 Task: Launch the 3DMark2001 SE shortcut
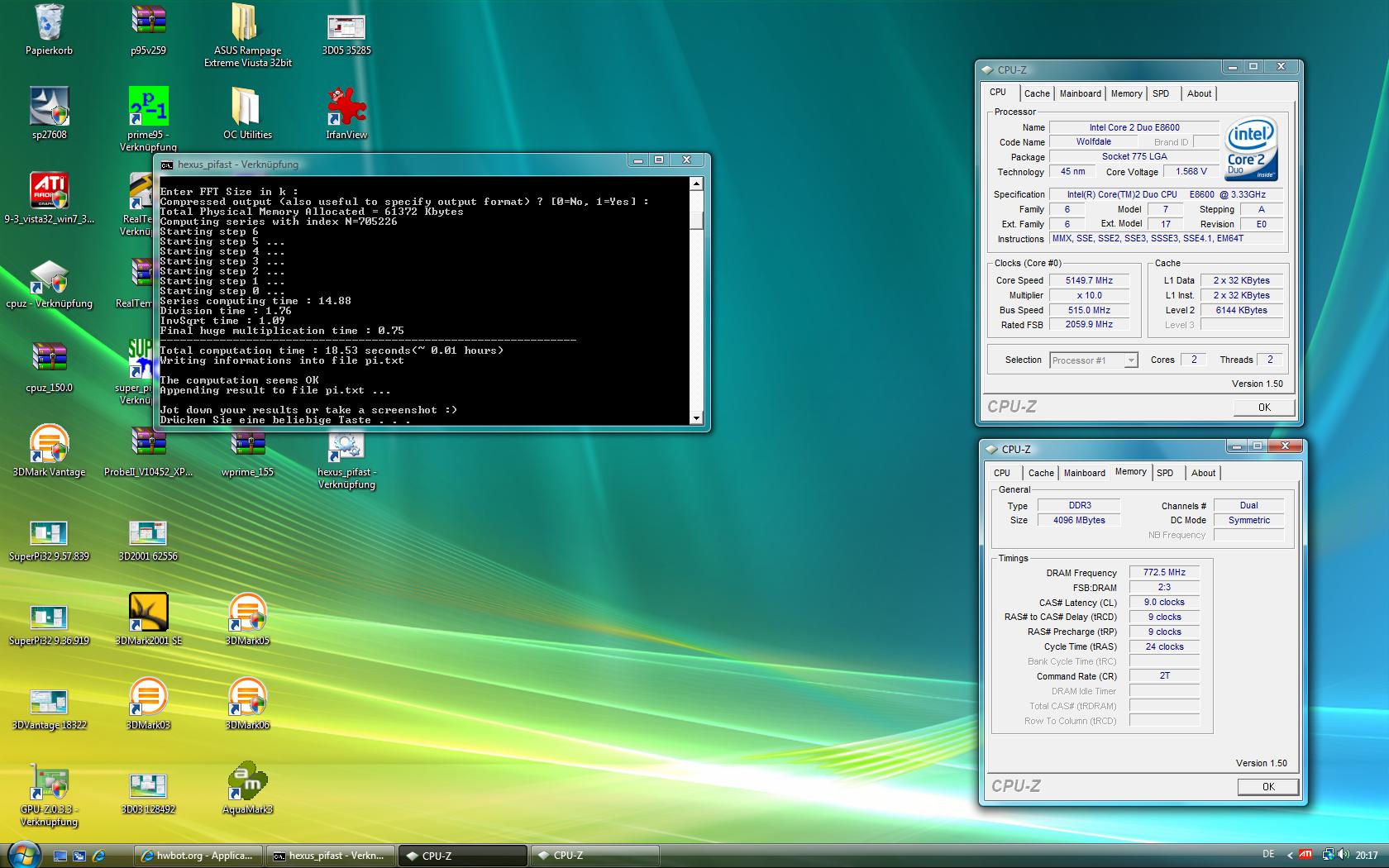click(x=148, y=620)
